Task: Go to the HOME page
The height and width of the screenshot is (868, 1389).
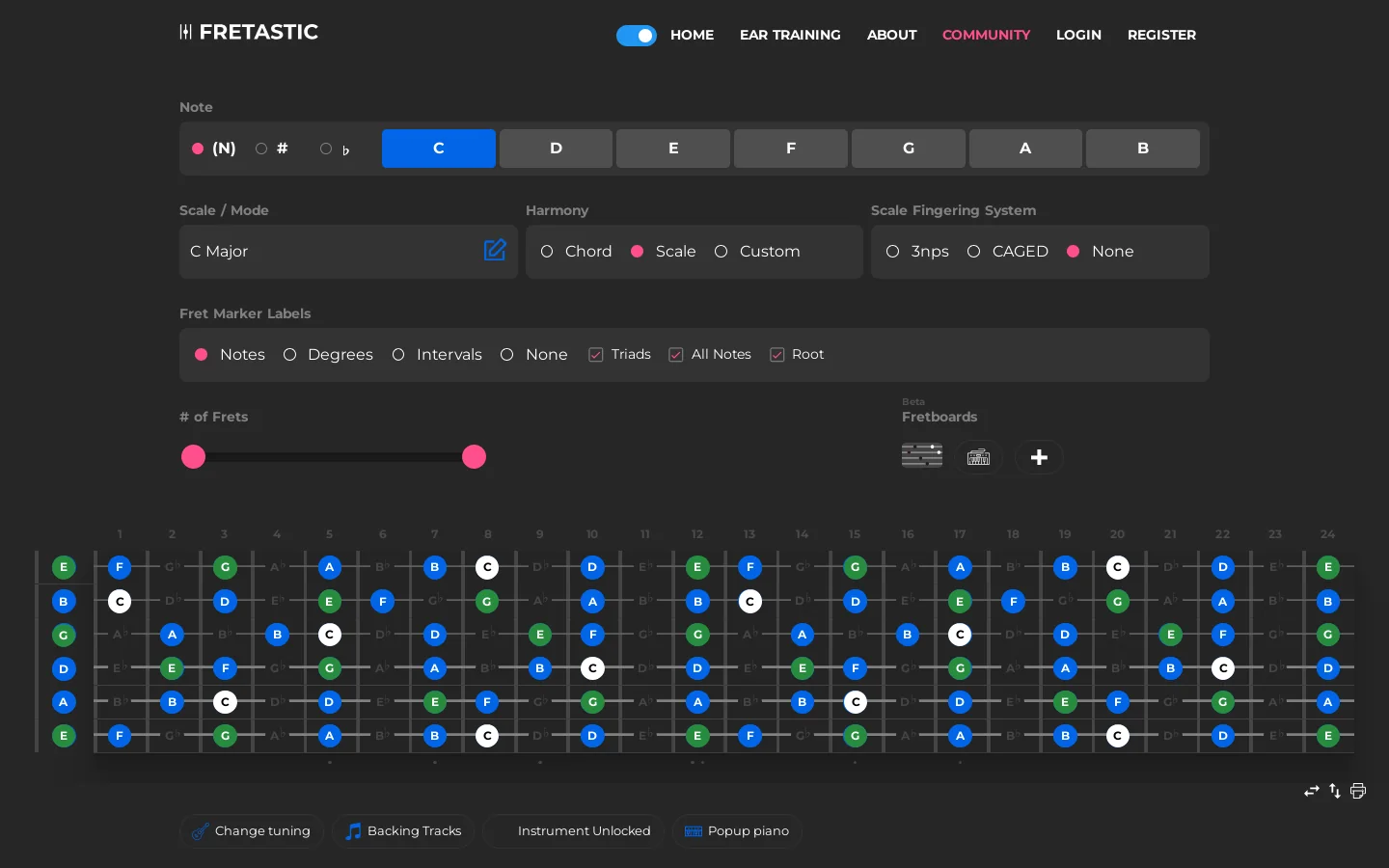Action: click(x=692, y=35)
